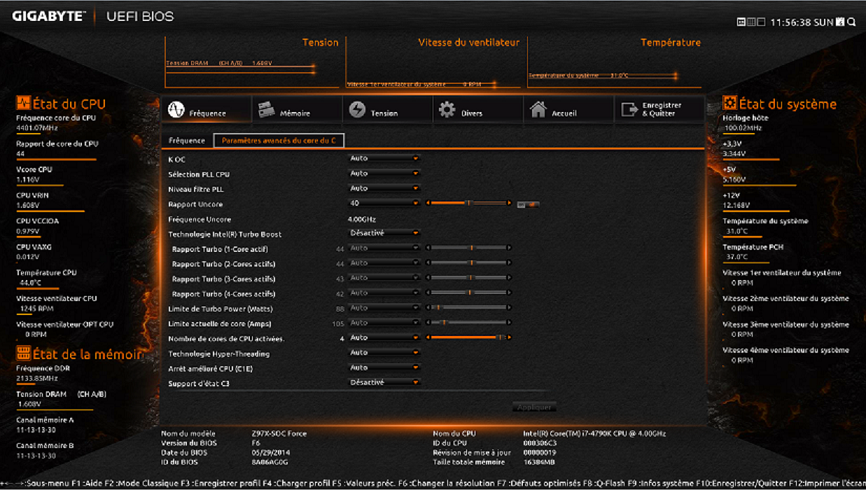Open the Rapport Turbo (1-Core actif) dropdown
Viewport: 866px width, 490px height.
click(384, 247)
